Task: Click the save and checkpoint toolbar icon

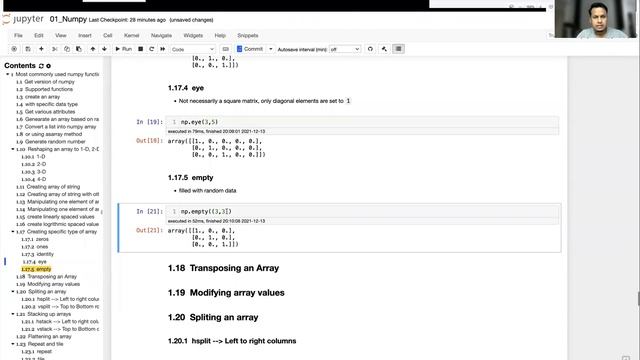Action: tap(28, 49)
